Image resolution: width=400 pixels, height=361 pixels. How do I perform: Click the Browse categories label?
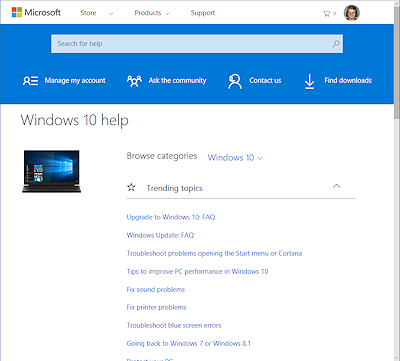[162, 156]
